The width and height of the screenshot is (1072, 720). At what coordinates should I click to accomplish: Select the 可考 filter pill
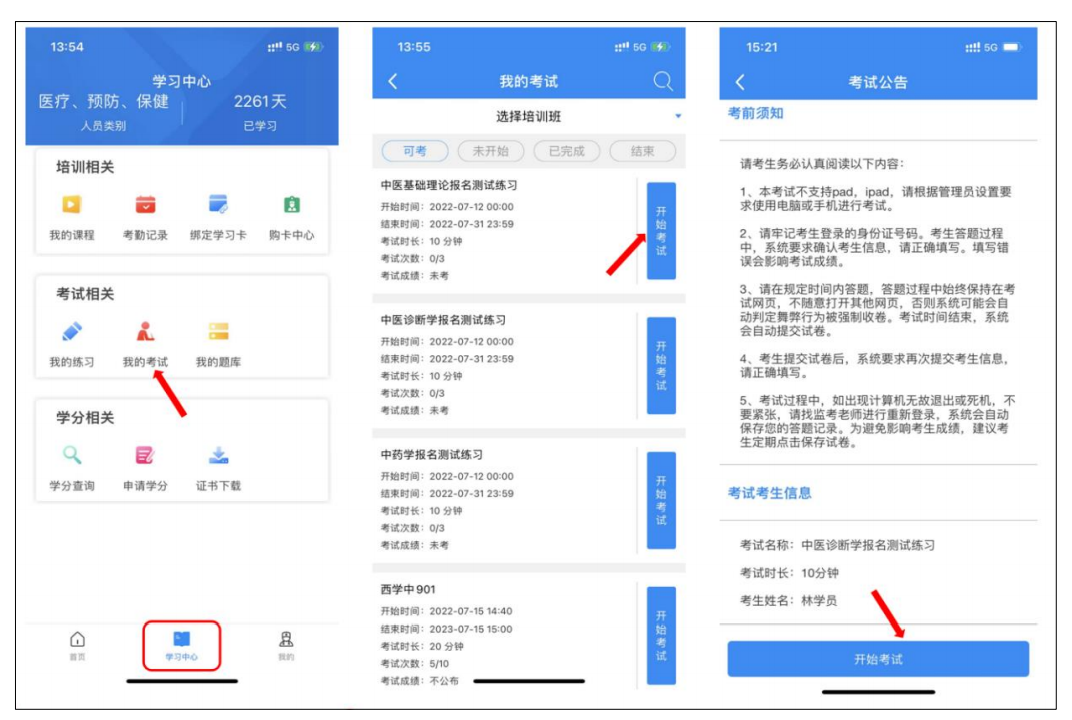click(x=414, y=151)
